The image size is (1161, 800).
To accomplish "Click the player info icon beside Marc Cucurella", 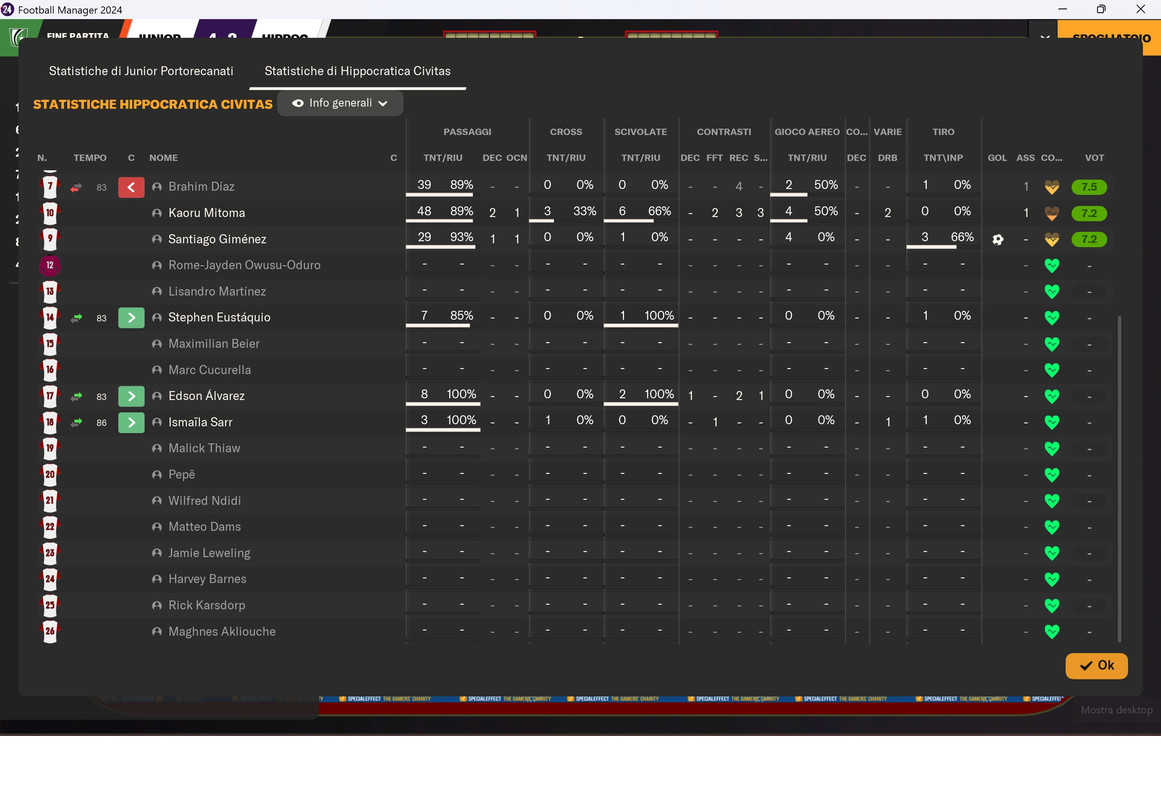I will coord(156,370).
